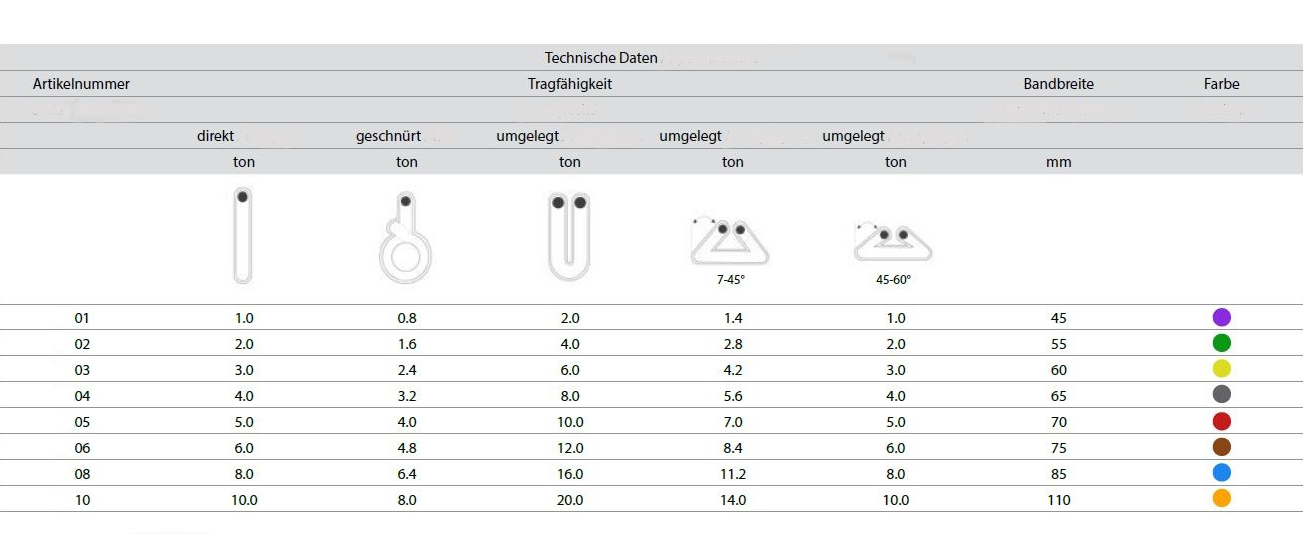Click the Tragfähigkeit header
The image size is (1303, 534).
click(569, 85)
